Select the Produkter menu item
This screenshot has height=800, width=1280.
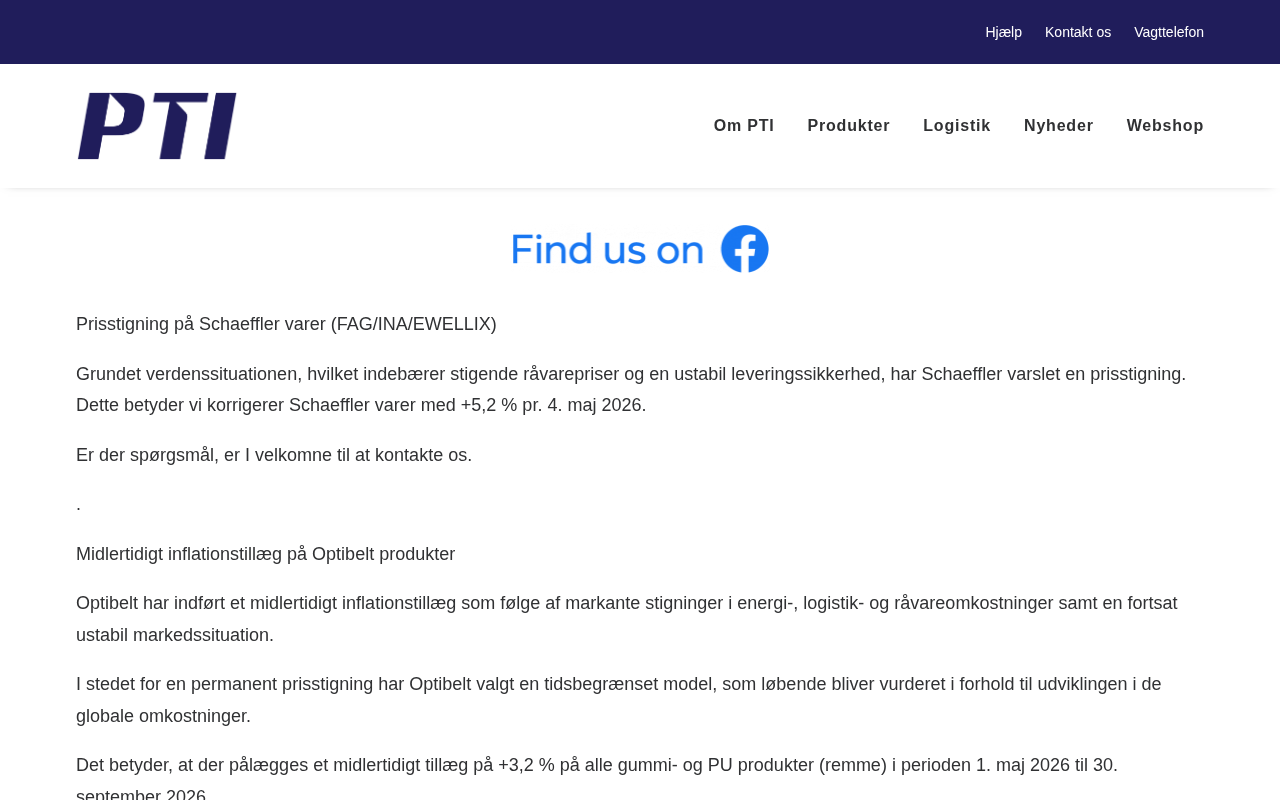849,126
